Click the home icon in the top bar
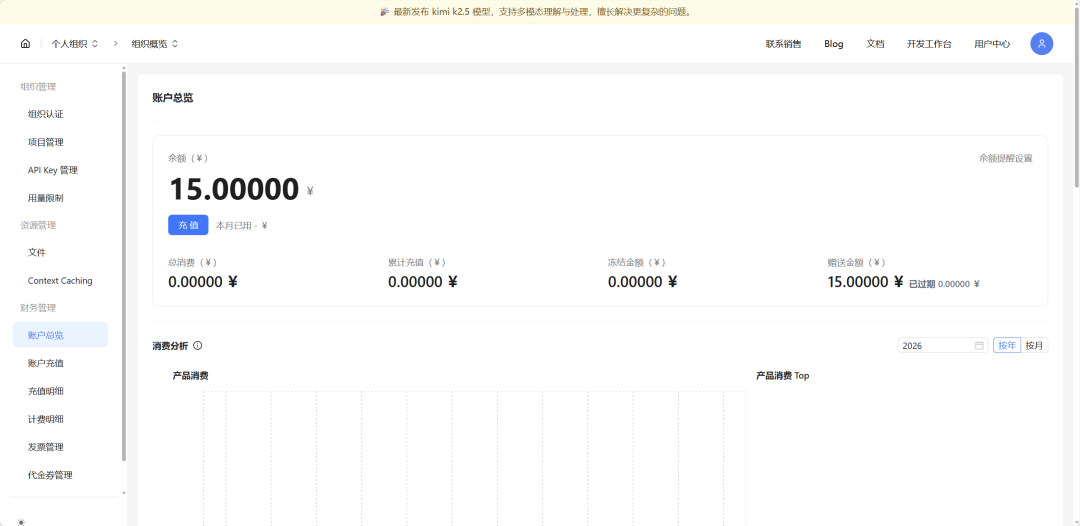The width and height of the screenshot is (1080, 526). [x=25, y=44]
